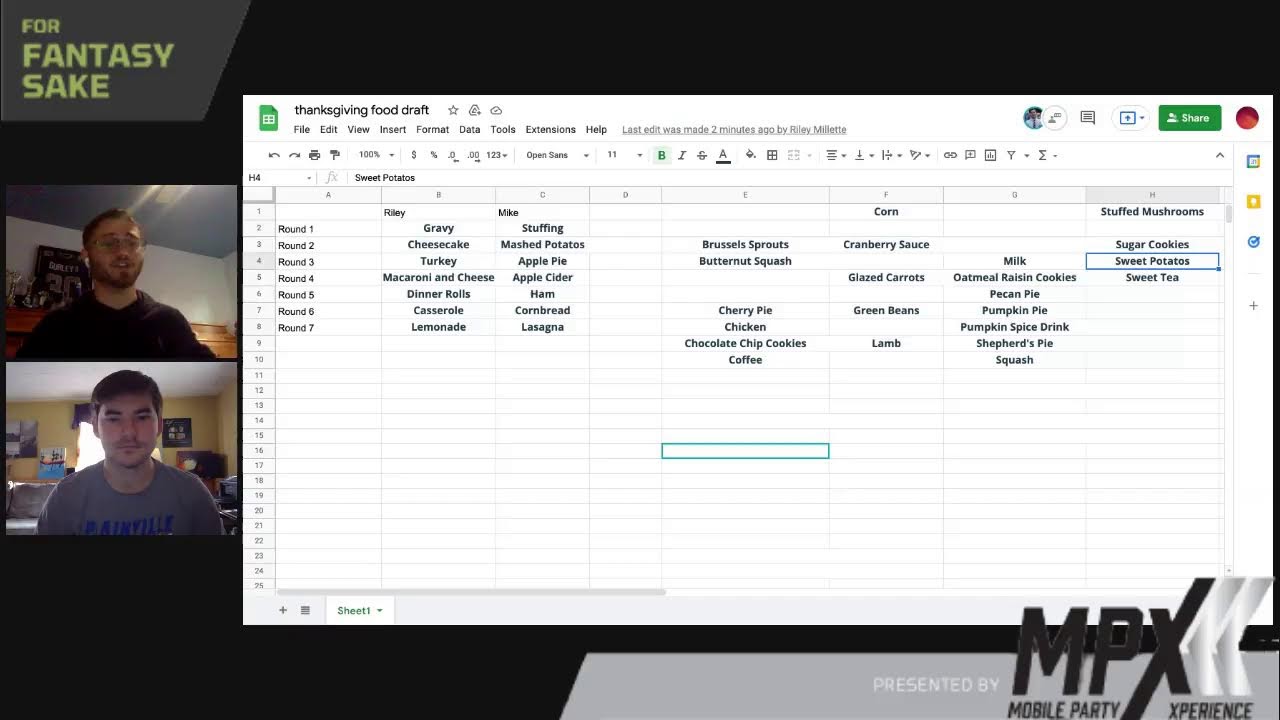
Task: Create a filter with the funnel icon
Action: point(1011,155)
